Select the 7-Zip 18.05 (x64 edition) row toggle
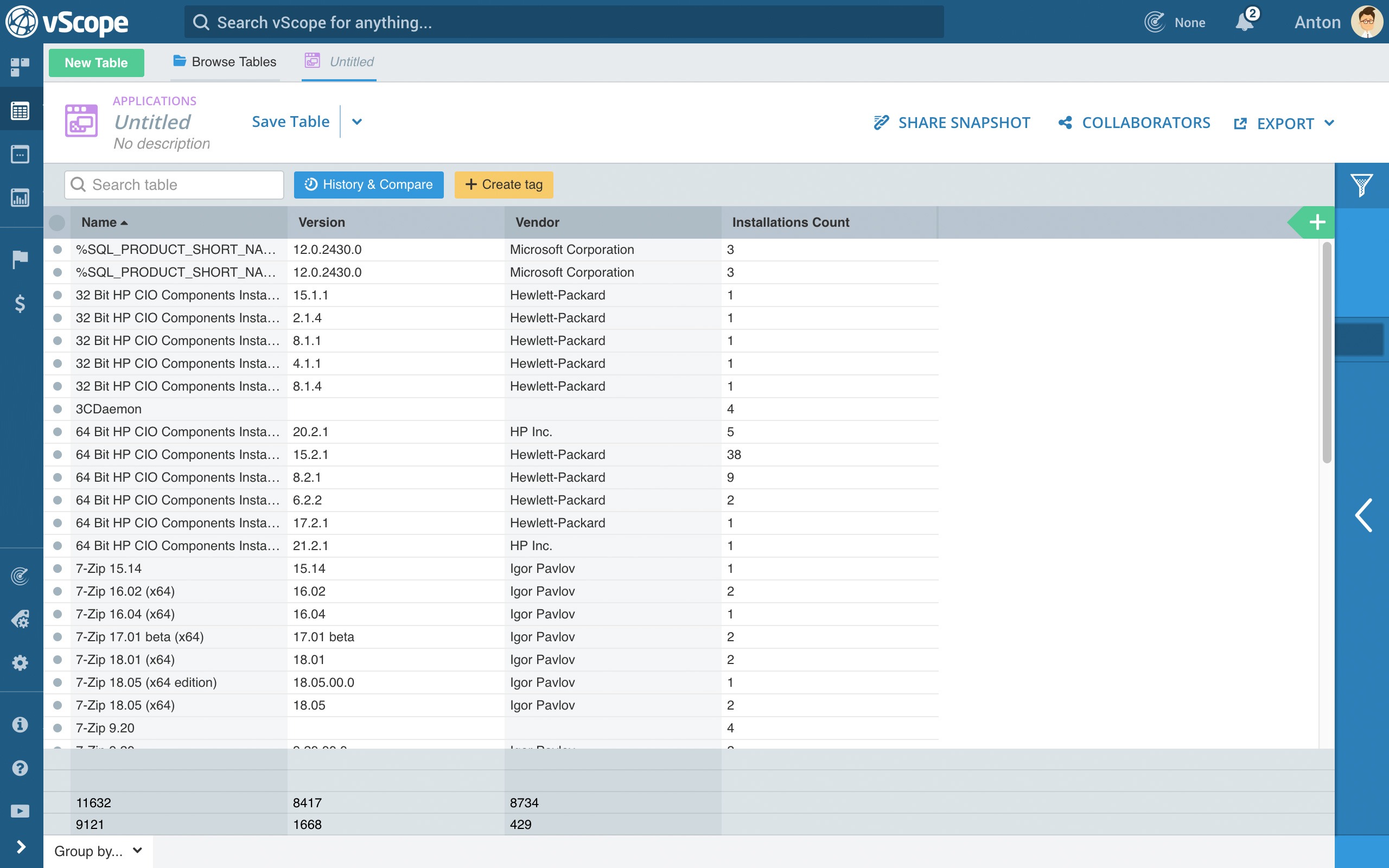1389x868 pixels. pos(58,682)
